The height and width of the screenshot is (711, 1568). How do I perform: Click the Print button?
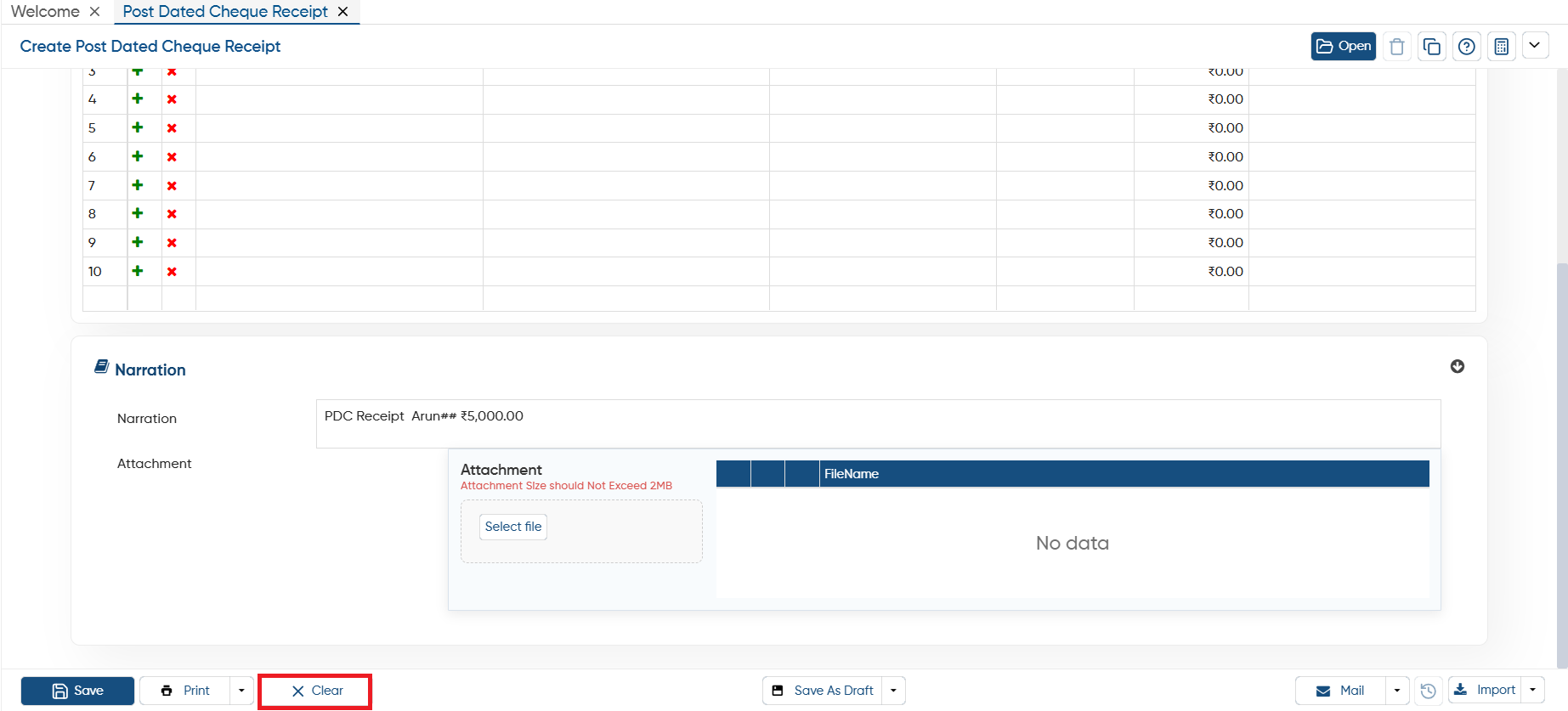click(185, 691)
